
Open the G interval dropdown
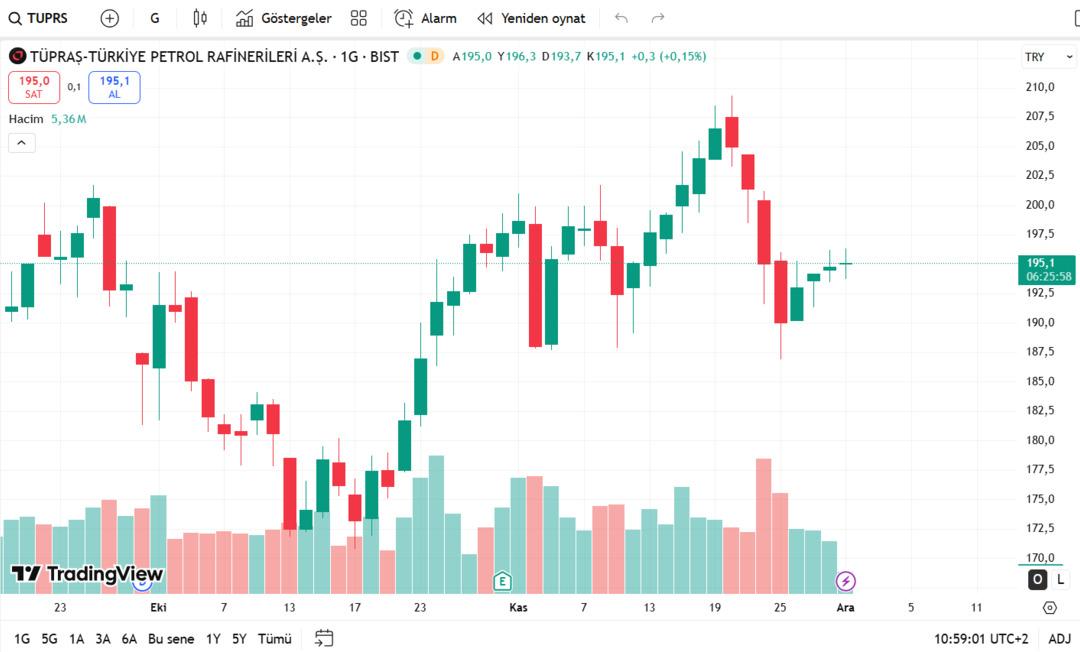coord(154,18)
